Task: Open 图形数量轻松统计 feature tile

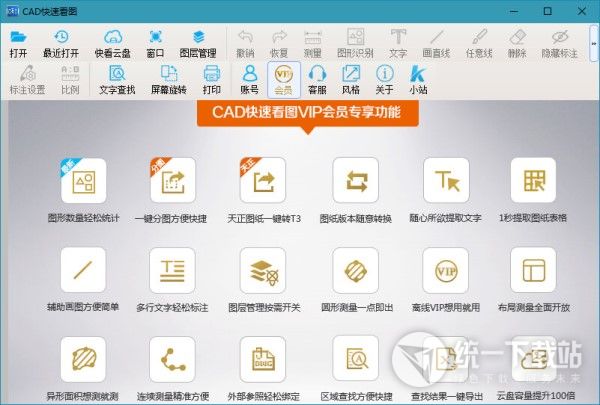Action: [x=83, y=180]
